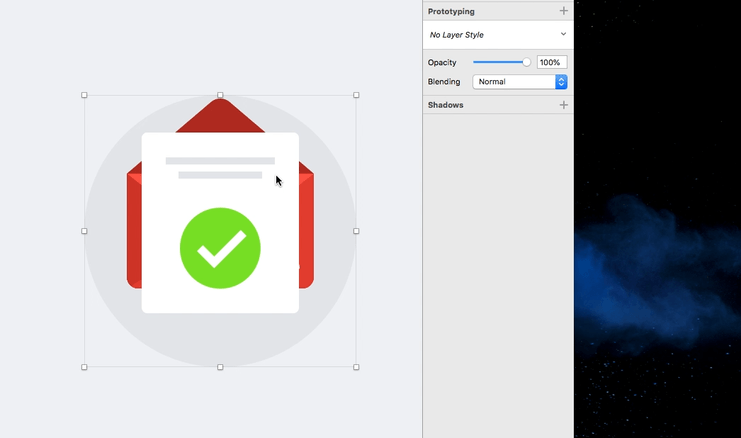Click the middle-left selection handle
This screenshot has width=741, height=438.
click(x=84, y=231)
